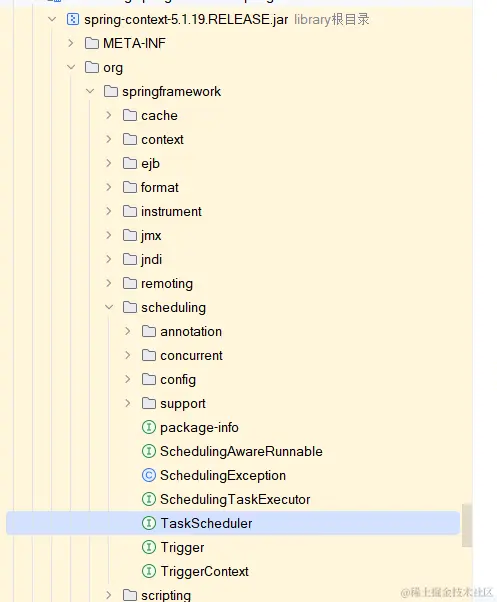Click the SchedulingAwareRunnable interface icon
497x602 pixels.
(149, 451)
